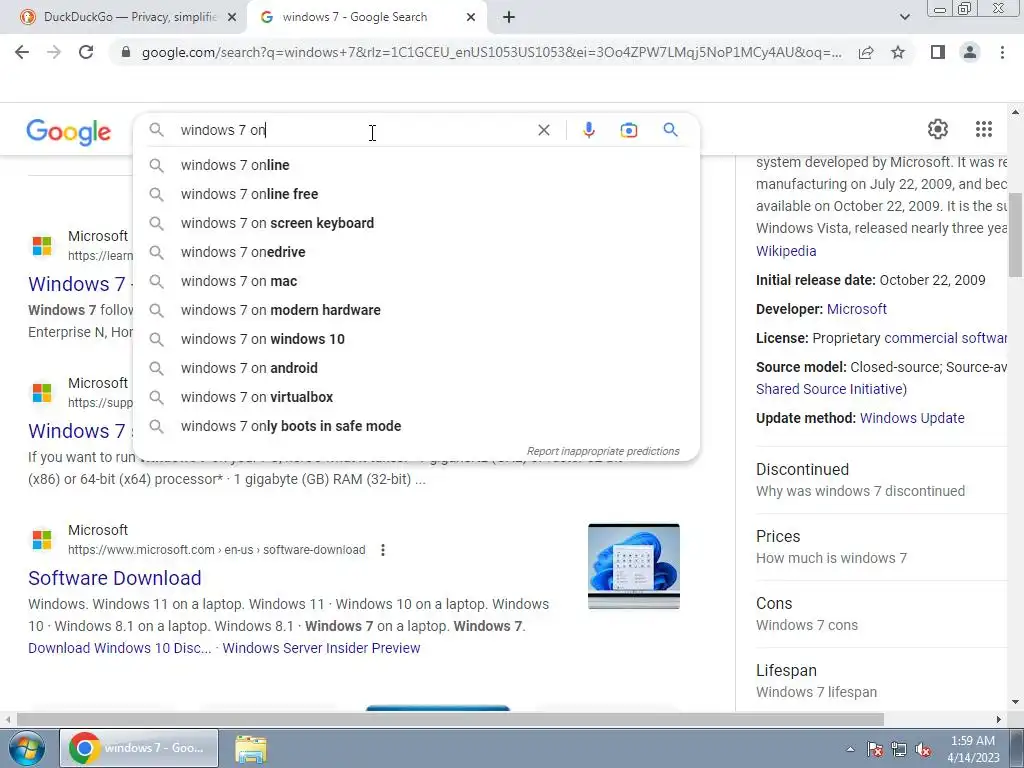Expand 'Discontinued' related question
The height and width of the screenshot is (768, 1024).
[x=881, y=480]
